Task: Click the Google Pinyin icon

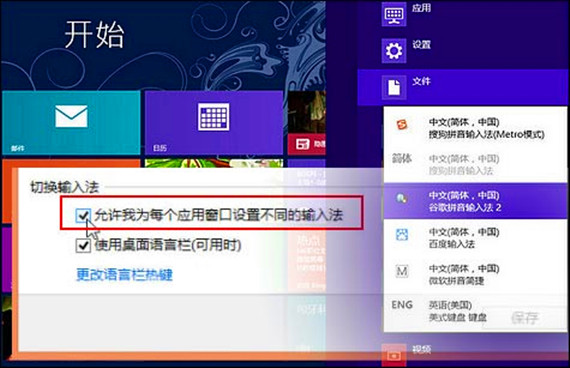Action: tap(402, 198)
